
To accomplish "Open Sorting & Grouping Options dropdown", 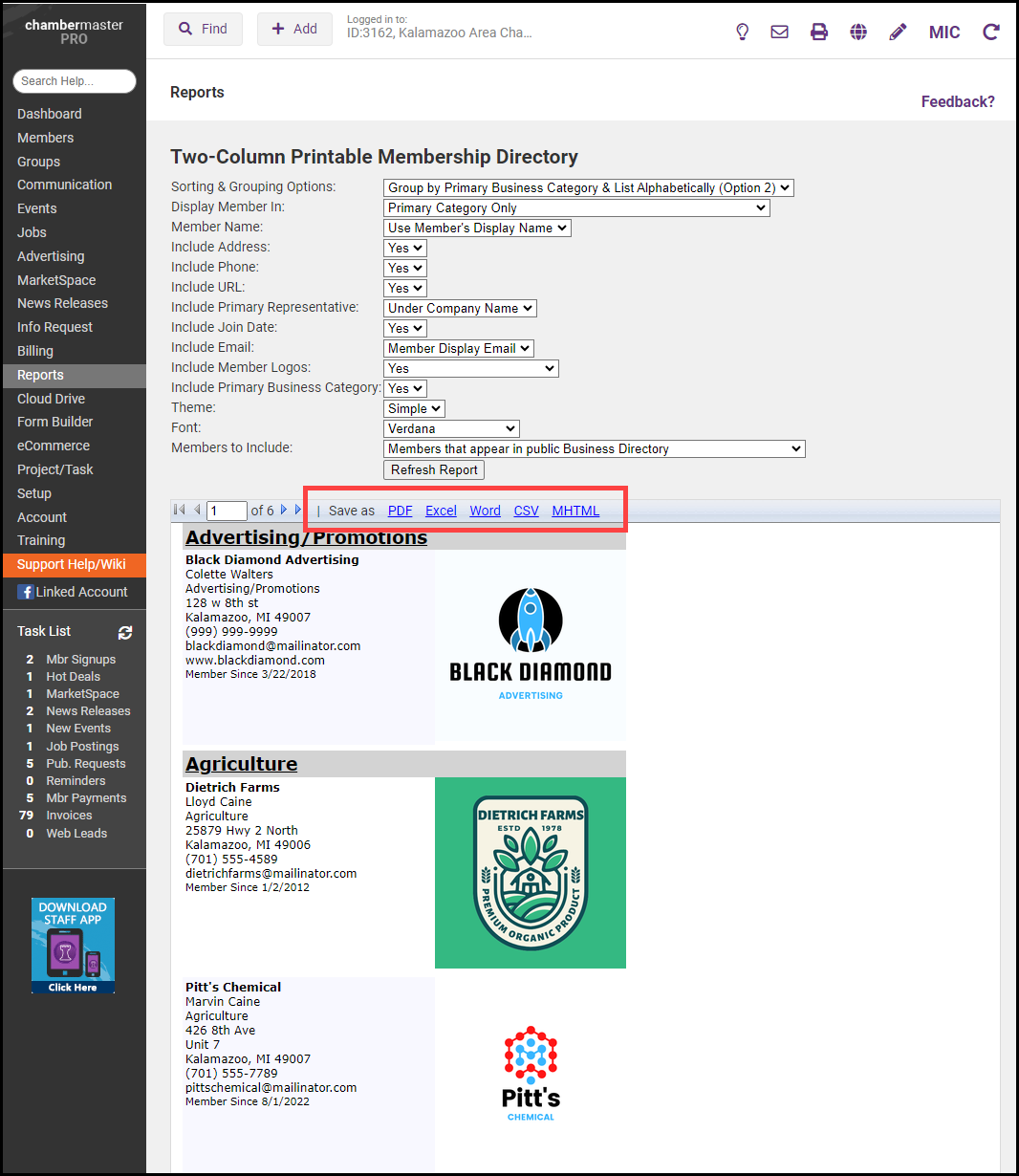I will 588,187.
